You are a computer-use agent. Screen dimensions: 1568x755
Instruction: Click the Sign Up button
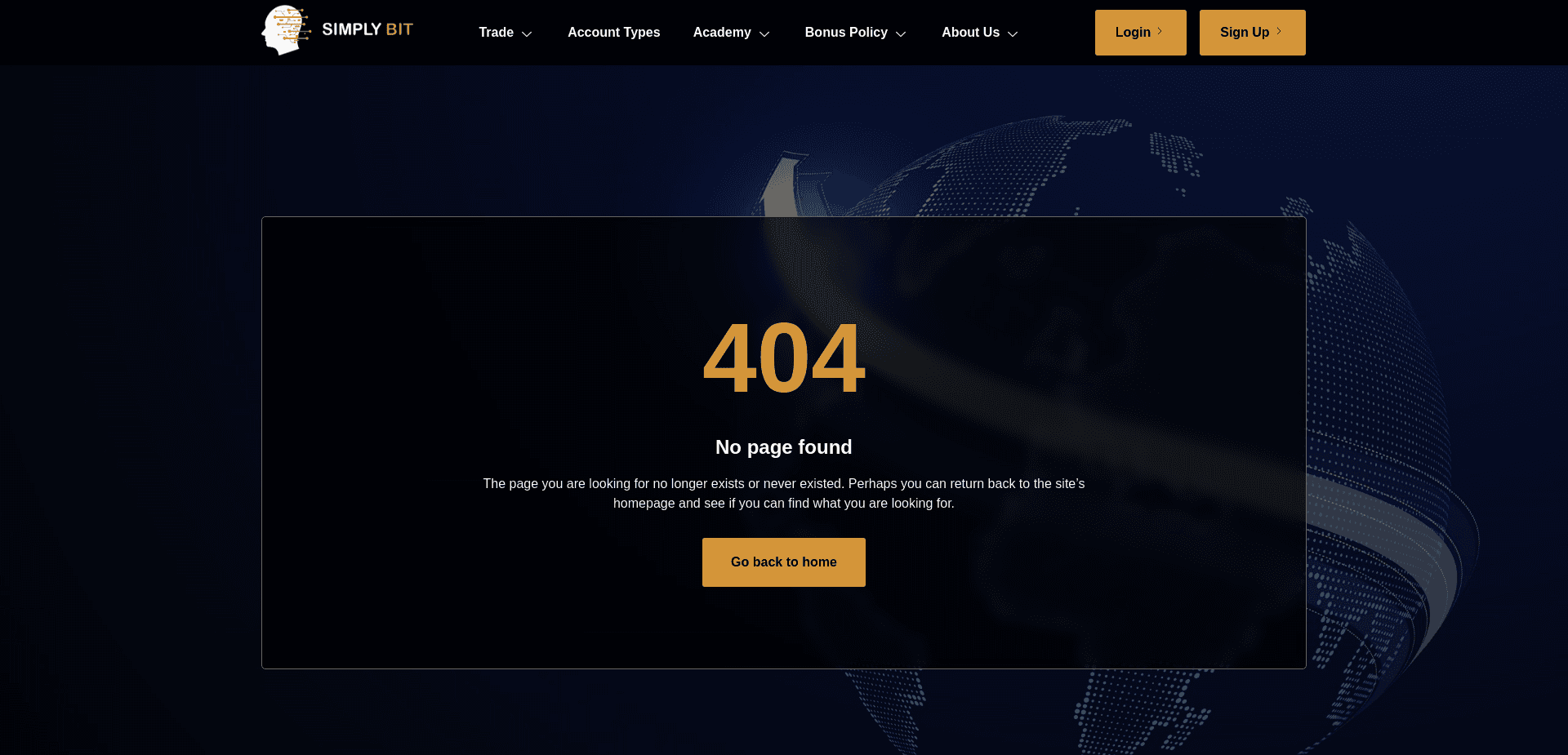pos(1252,32)
